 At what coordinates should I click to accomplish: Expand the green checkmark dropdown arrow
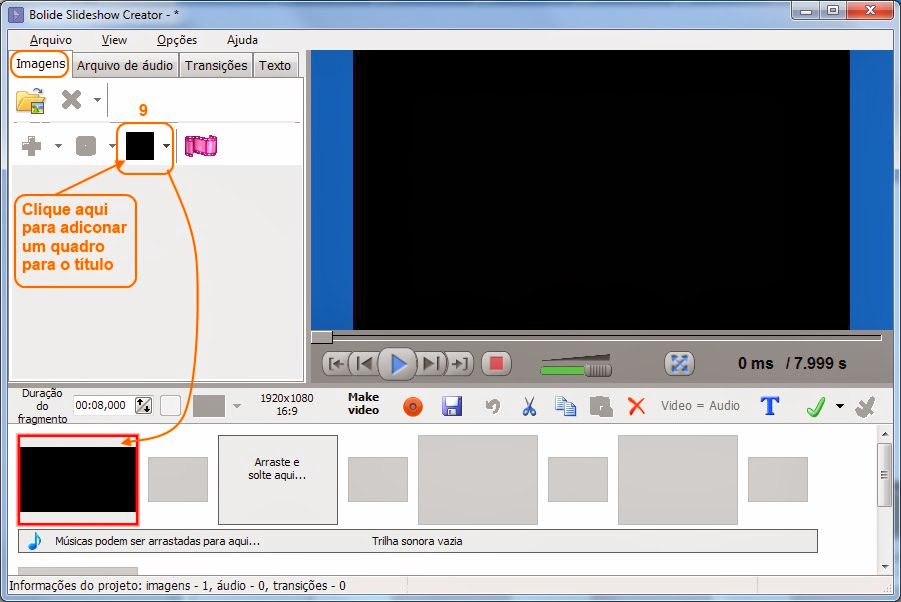pyautogui.click(x=840, y=406)
